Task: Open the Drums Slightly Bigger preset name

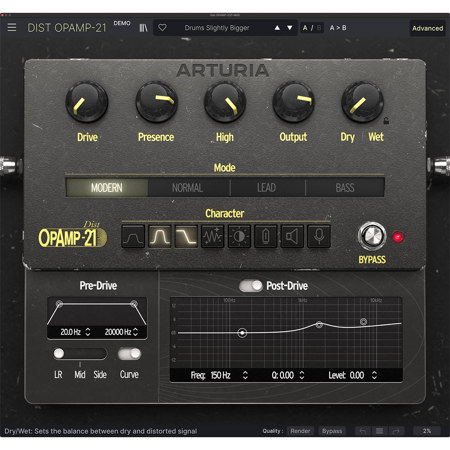Action: click(217, 28)
